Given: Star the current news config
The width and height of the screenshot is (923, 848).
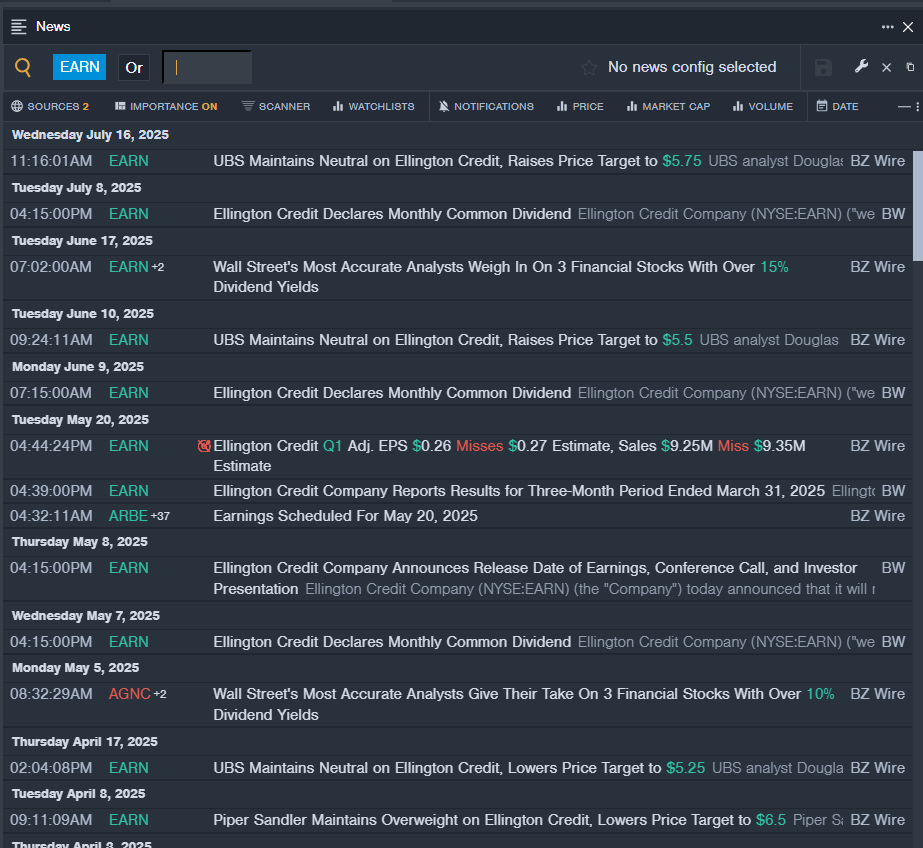Looking at the screenshot, I should click(589, 68).
